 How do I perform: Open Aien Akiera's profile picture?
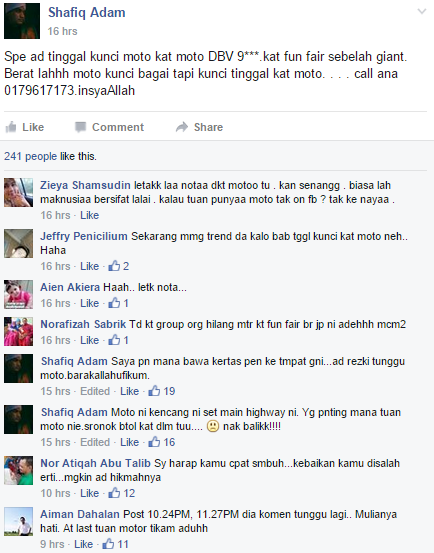click(x=18, y=294)
